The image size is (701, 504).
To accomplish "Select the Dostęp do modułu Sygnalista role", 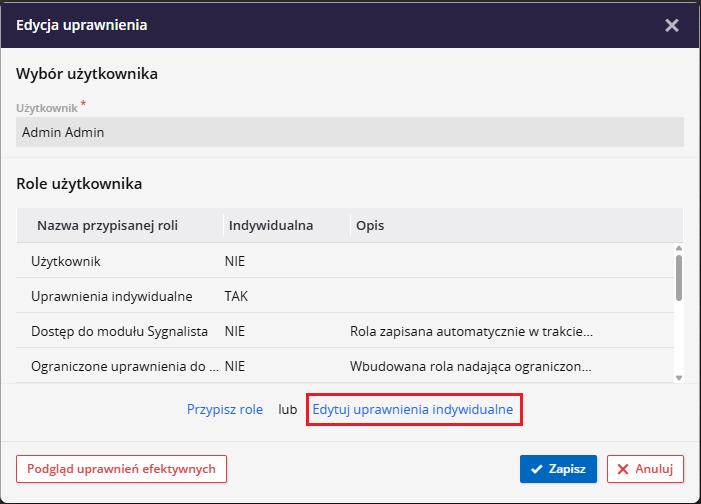I will tap(119, 331).
